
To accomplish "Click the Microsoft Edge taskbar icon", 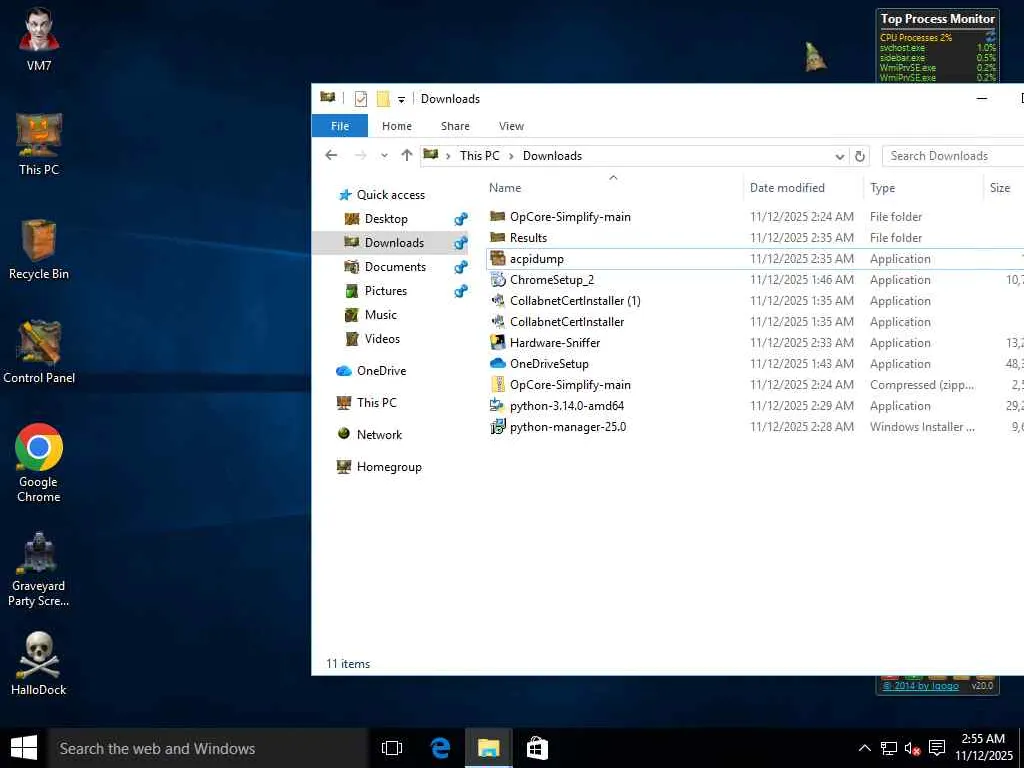I will click(x=440, y=748).
